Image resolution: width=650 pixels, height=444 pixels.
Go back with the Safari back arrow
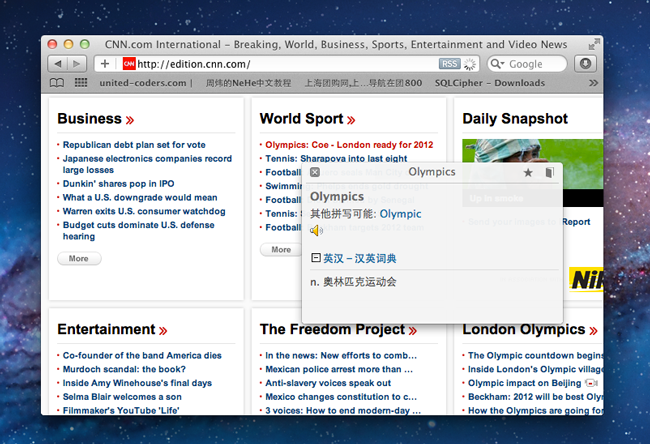pos(58,64)
